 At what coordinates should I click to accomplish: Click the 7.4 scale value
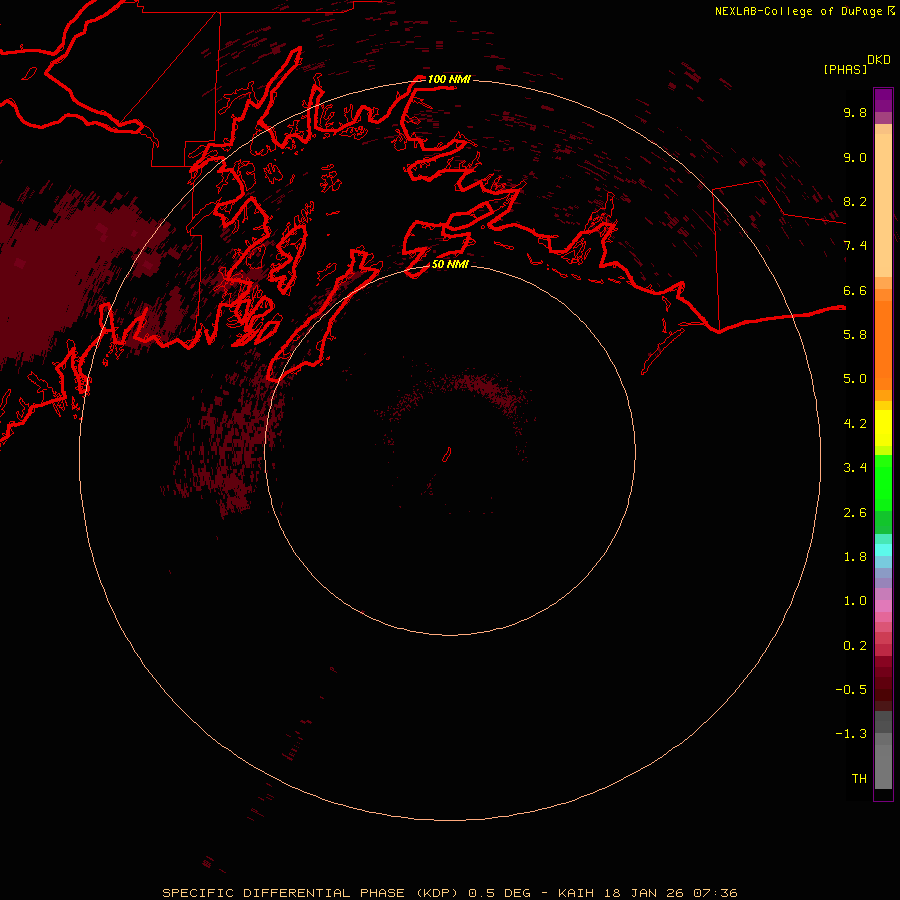[x=855, y=246]
